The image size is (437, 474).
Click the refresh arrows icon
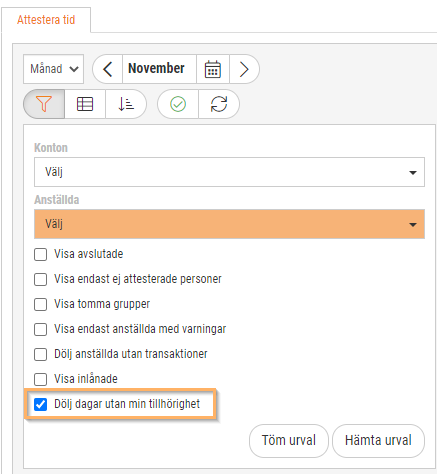tap(219, 104)
